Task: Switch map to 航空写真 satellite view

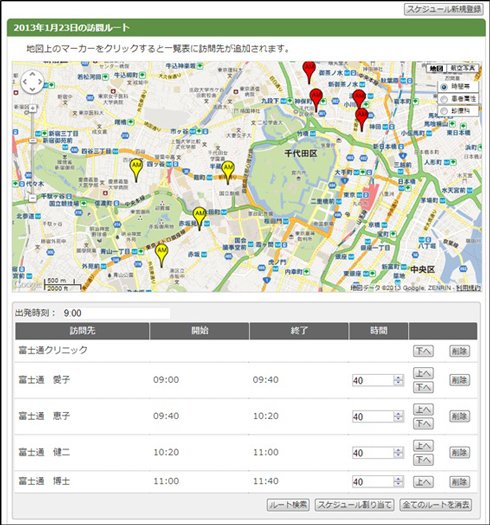Action: [463, 68]
